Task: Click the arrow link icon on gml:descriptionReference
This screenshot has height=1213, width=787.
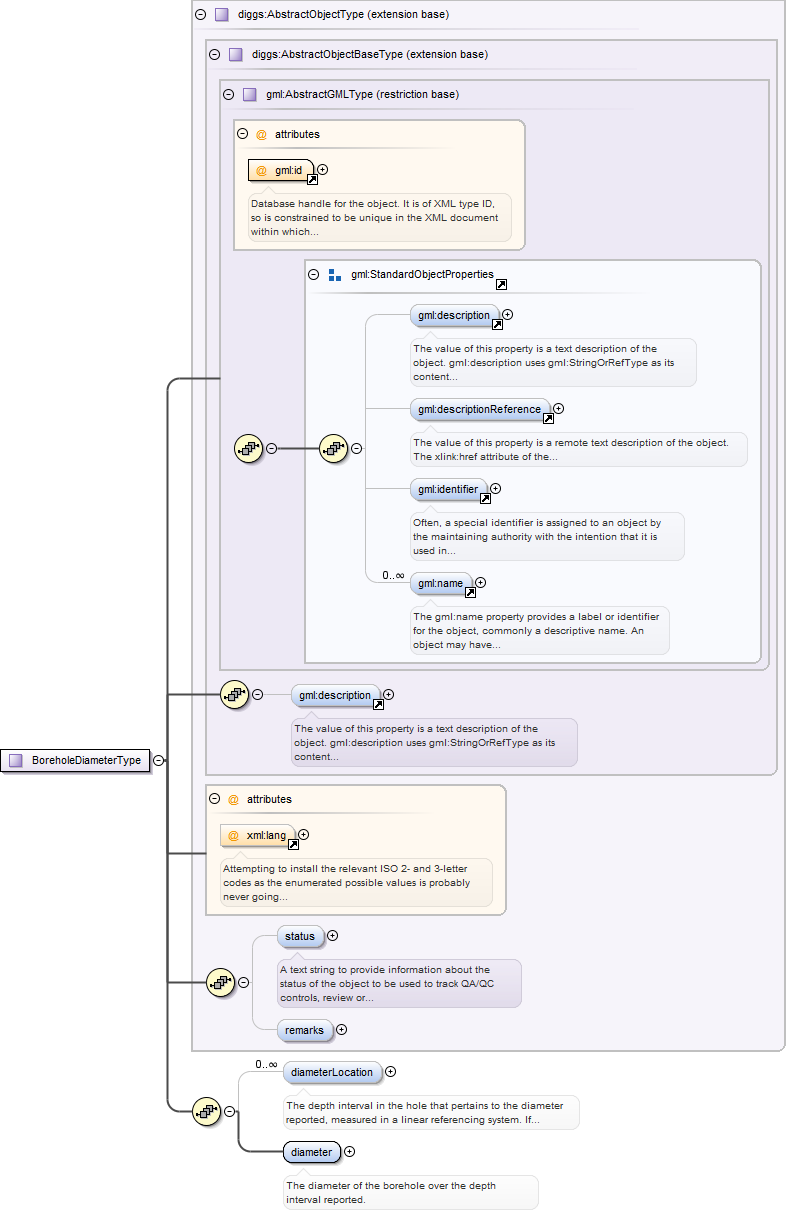Action: (x=548, y=419)
